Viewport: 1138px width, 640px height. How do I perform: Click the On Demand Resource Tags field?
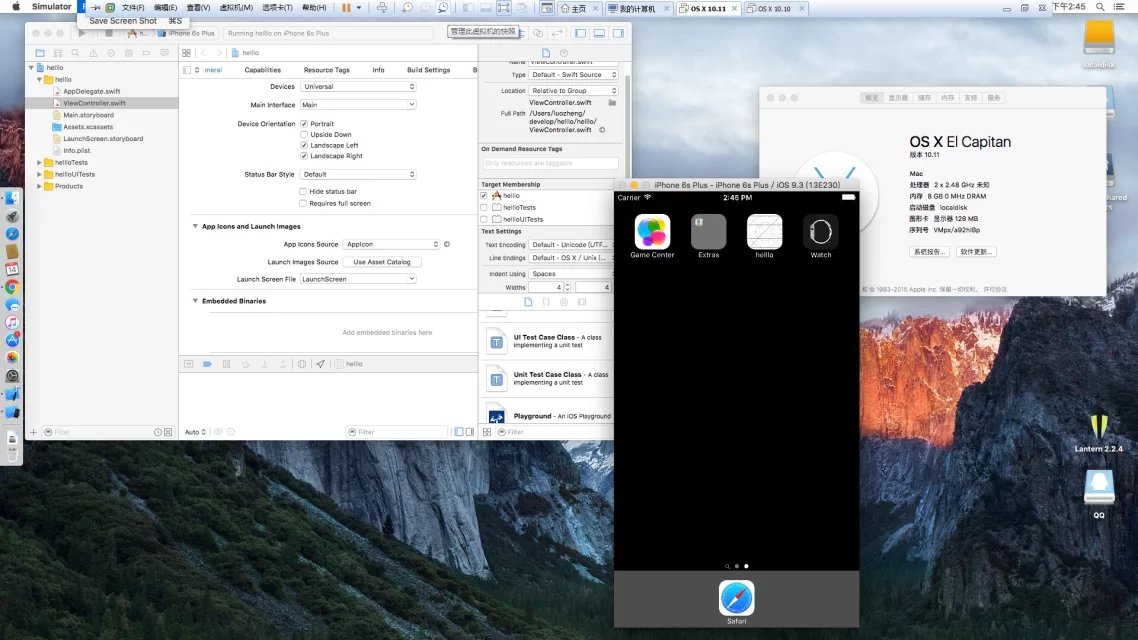click(x=550, y=163)
